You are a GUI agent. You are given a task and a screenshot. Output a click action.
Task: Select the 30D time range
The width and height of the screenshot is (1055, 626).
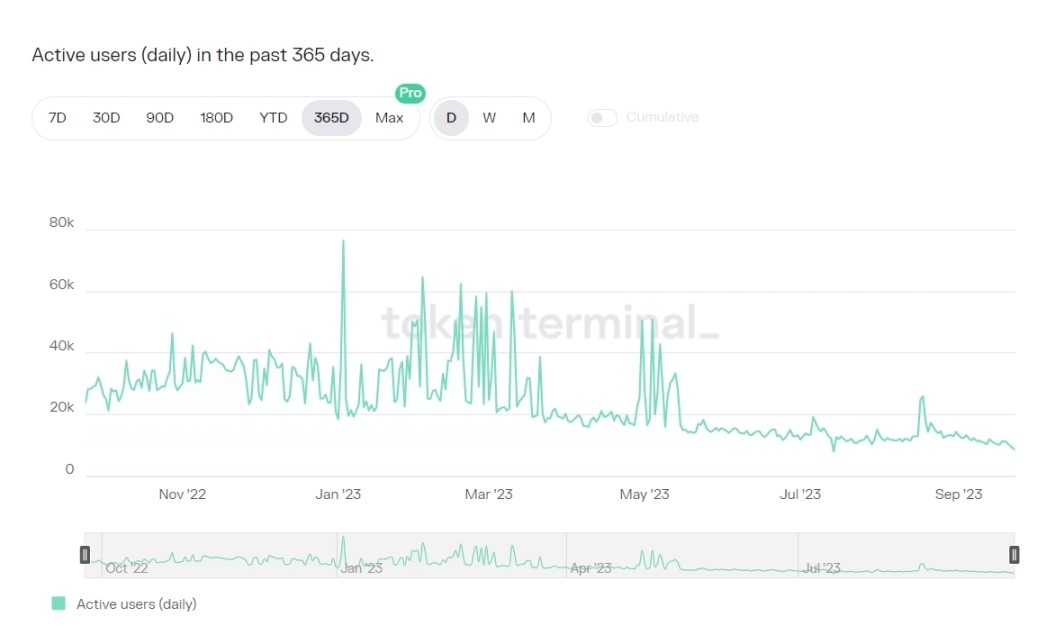(x=106, y=117)
